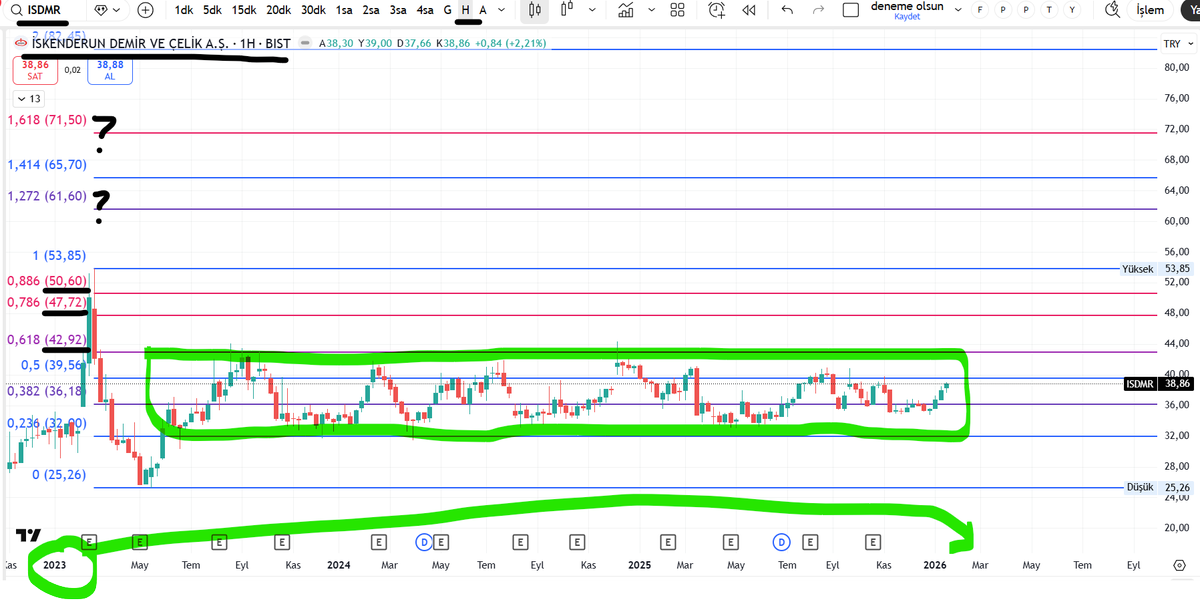Click the TradingView logo on the chart
This screenshot has width=1200, height=600.
(29, 535)
